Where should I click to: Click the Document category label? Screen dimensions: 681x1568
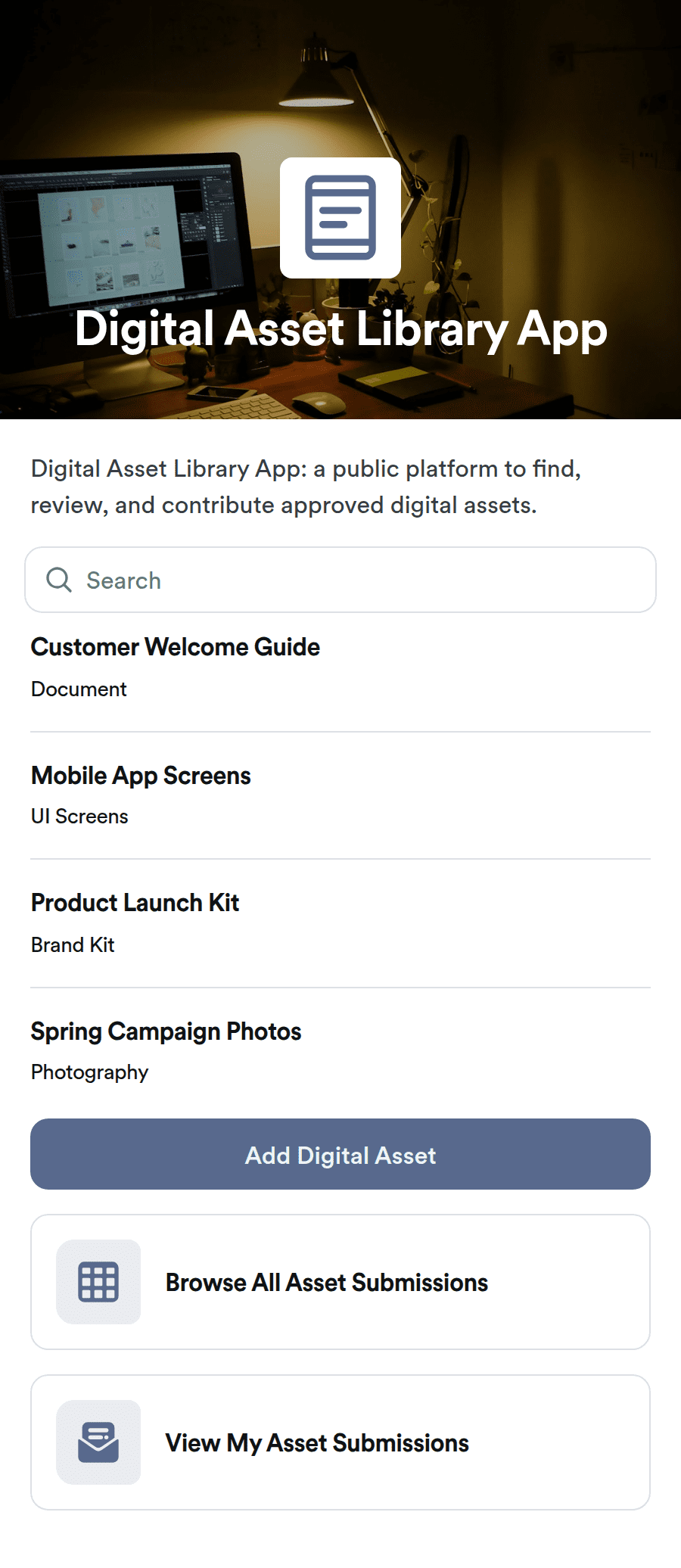(79, 689)
